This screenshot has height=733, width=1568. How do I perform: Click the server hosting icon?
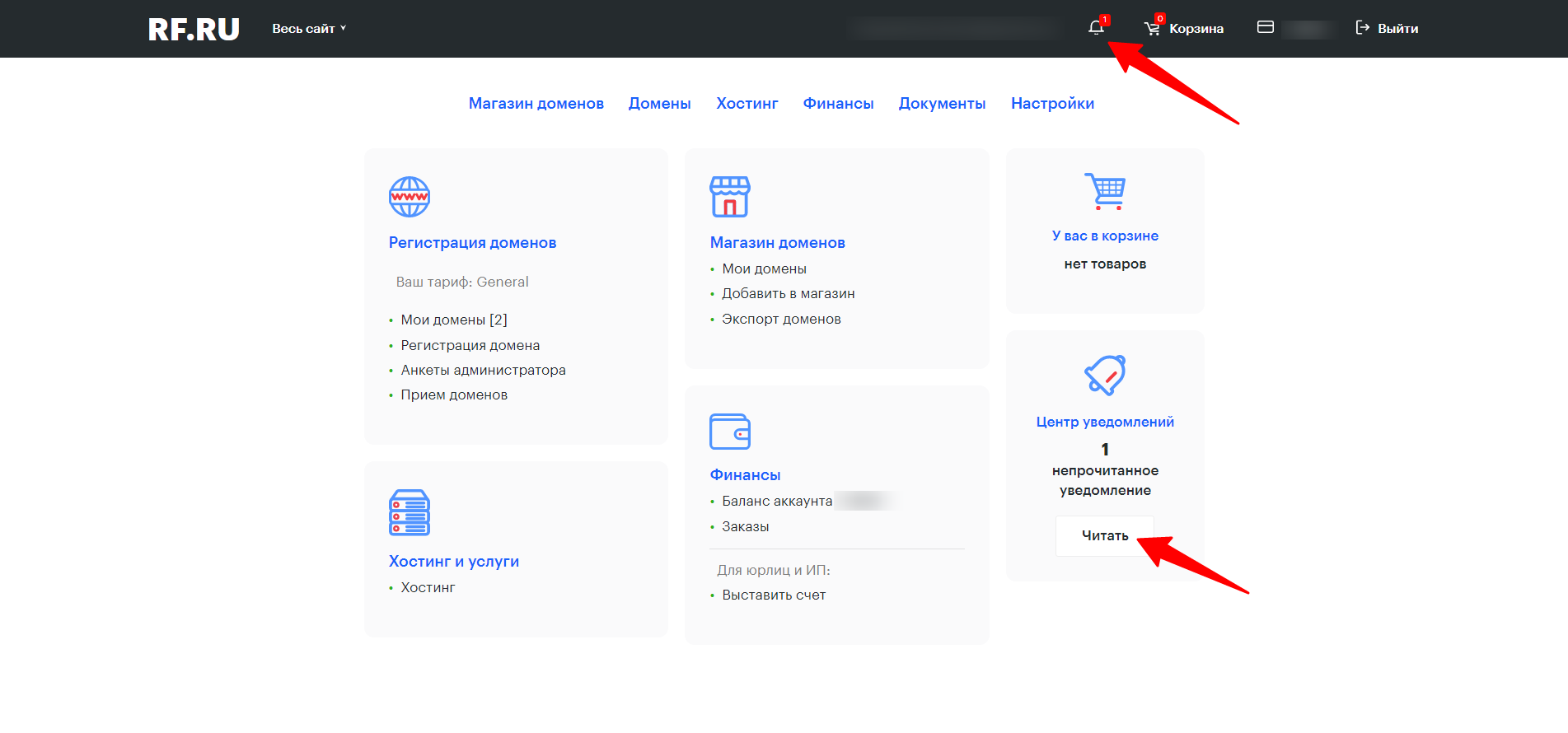pyautogui.click(x=409, y=512)
